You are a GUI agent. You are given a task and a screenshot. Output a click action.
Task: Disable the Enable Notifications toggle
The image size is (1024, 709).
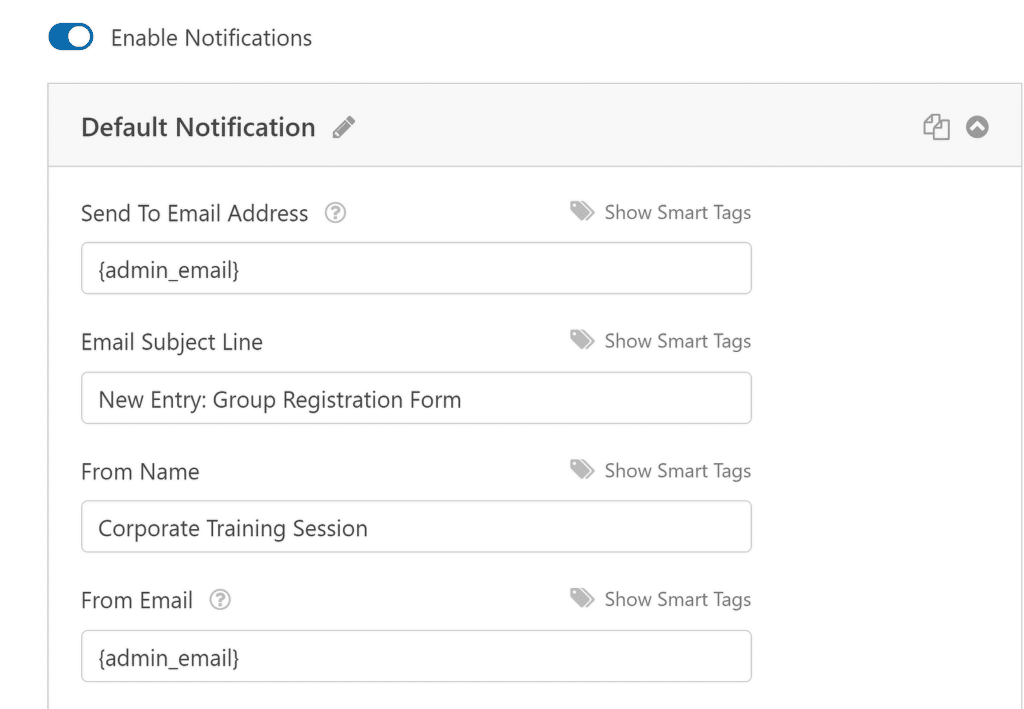[x=70, y=36]
